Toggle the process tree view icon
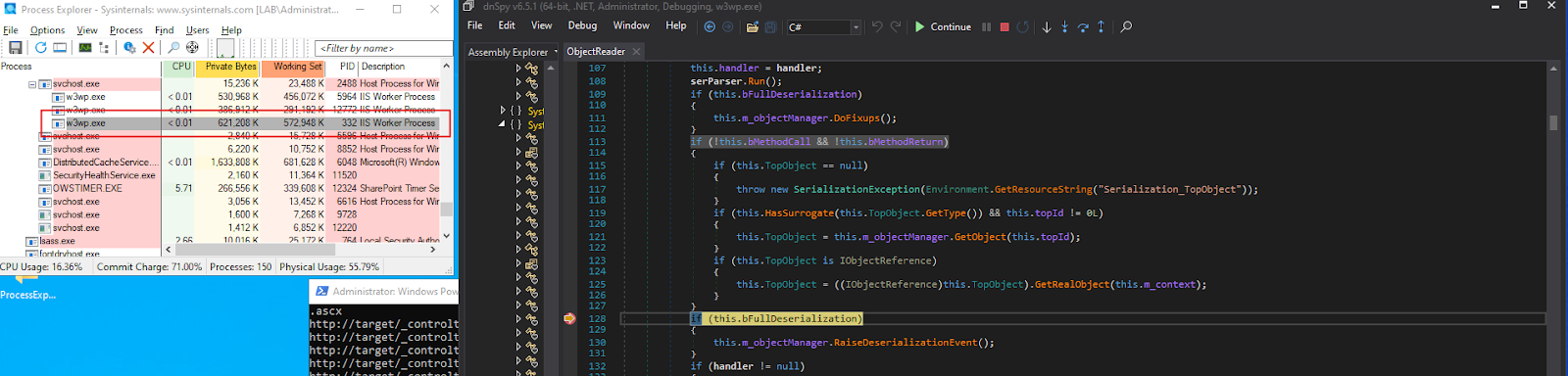Image resolution: width=1568 pixels, height=376 pixels. pos(104,47)
